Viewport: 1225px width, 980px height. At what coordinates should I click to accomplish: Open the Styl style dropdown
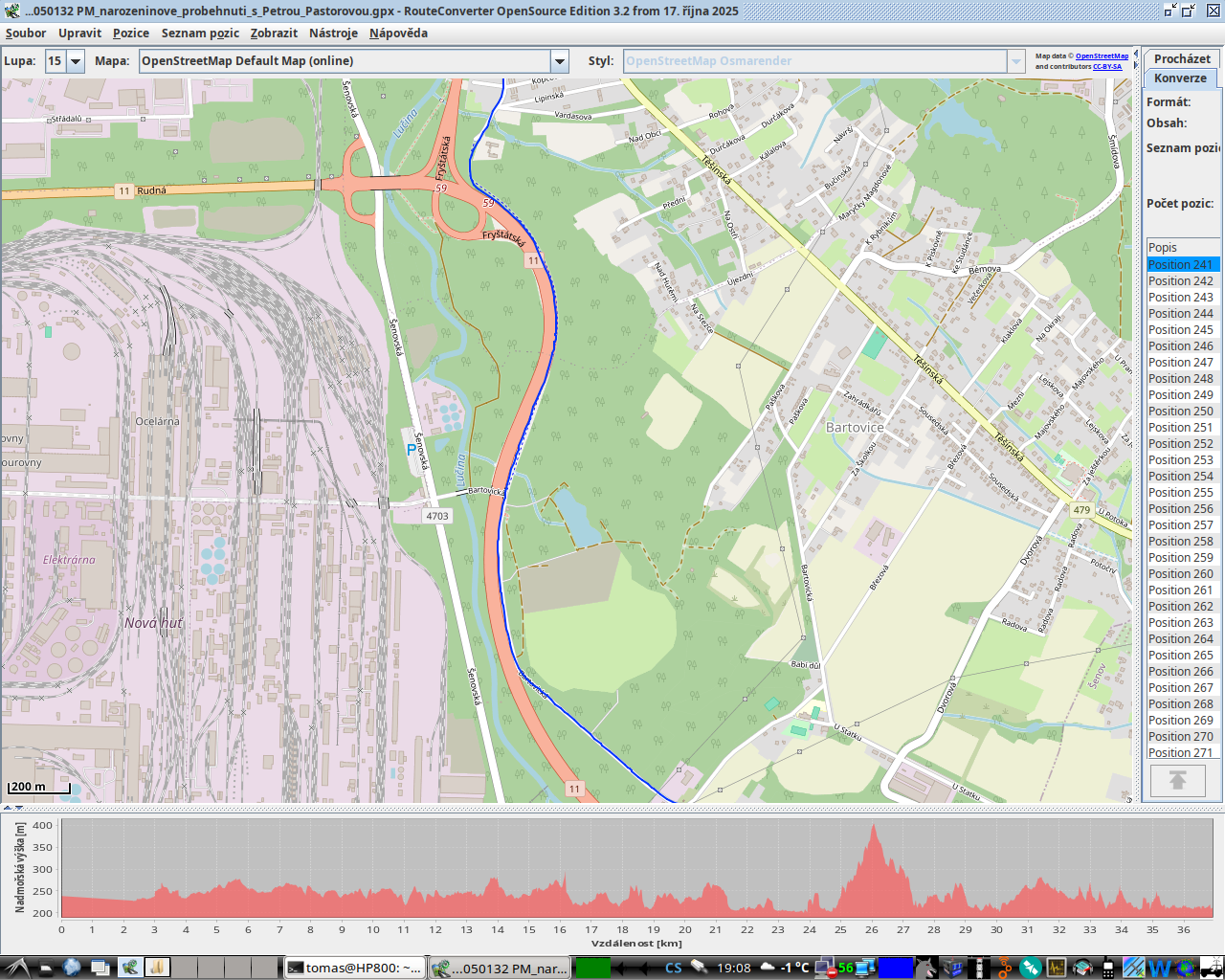[x=1016, y=61]
